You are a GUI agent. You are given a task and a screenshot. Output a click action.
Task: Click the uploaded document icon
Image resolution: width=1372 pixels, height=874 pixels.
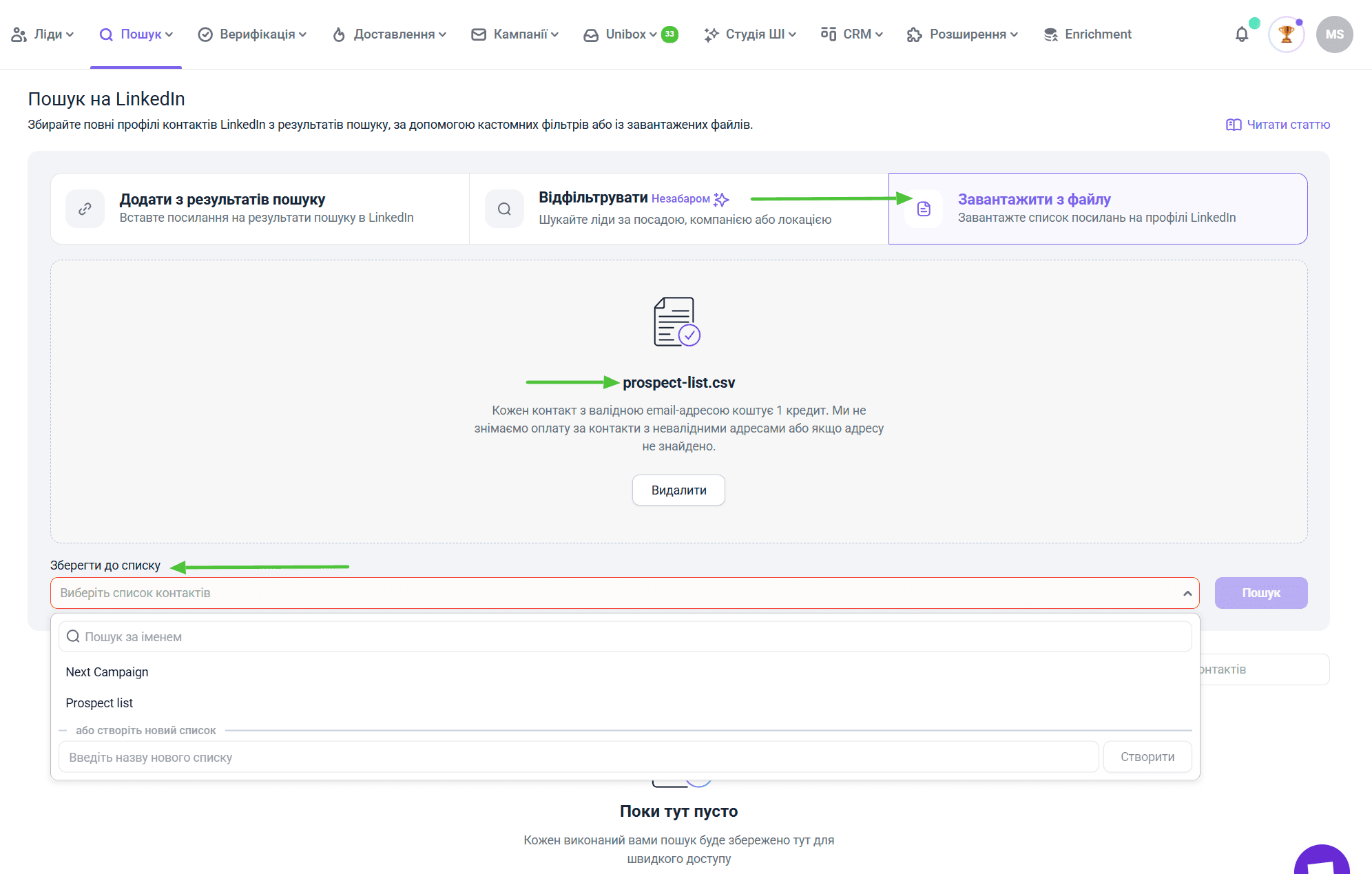click(x=676, y=322)
